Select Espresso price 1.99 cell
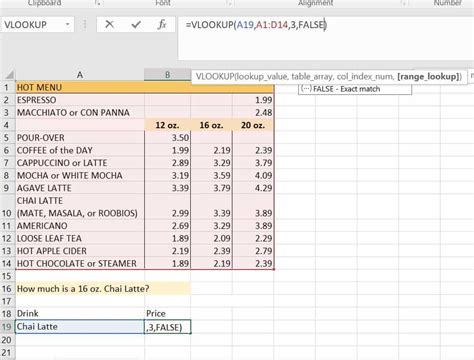Viewport: 474px width, 360px height. pyautogui.click(x=253, y=100)
